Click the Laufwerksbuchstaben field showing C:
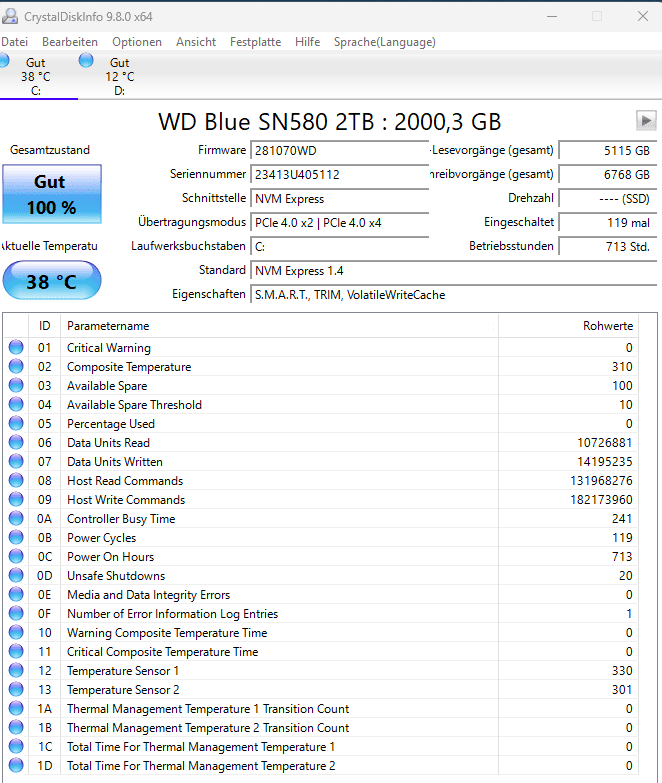662x783 pixels. coord(339,246)
